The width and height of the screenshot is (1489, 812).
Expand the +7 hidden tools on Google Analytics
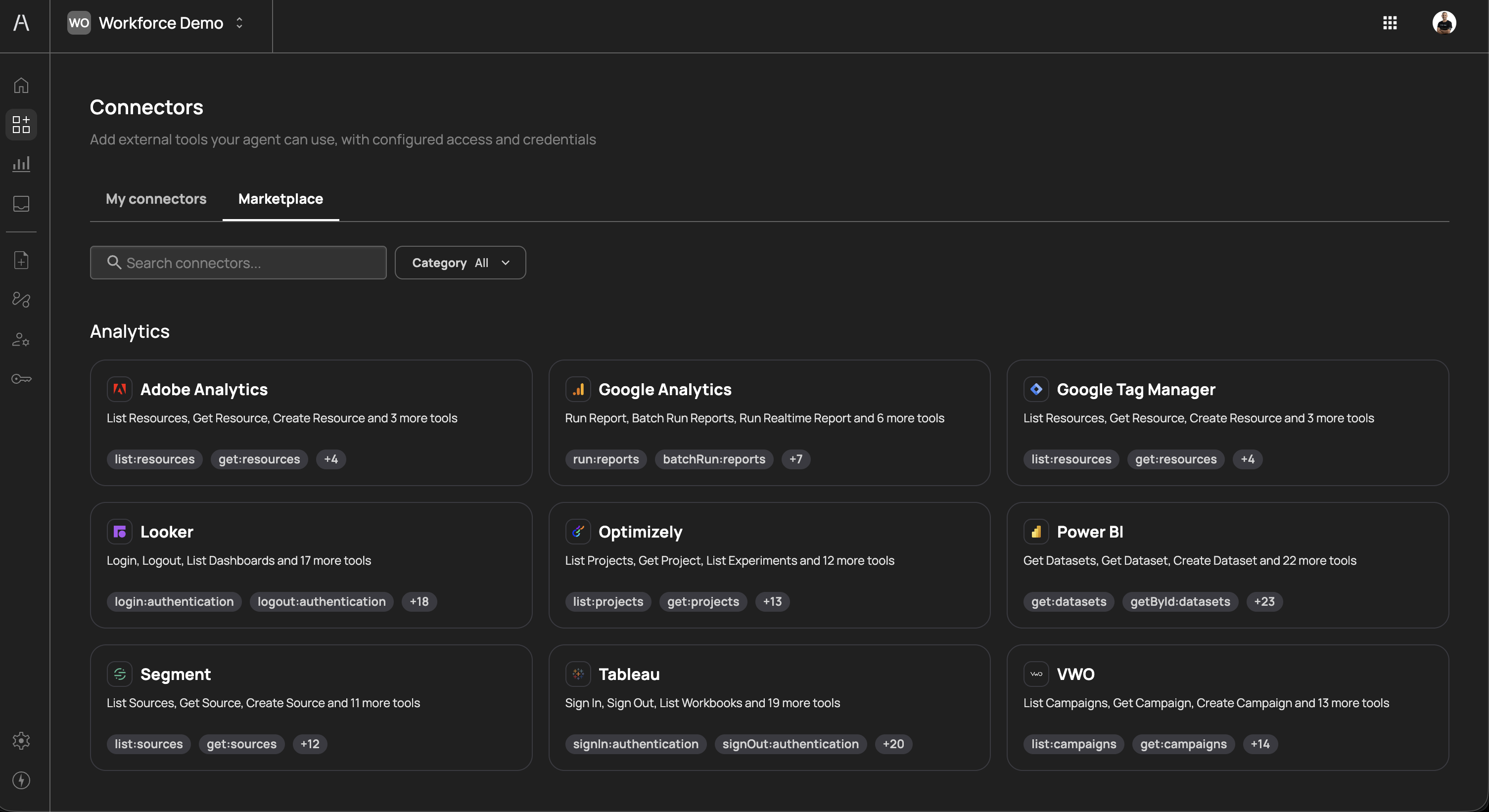coord(796,459)
